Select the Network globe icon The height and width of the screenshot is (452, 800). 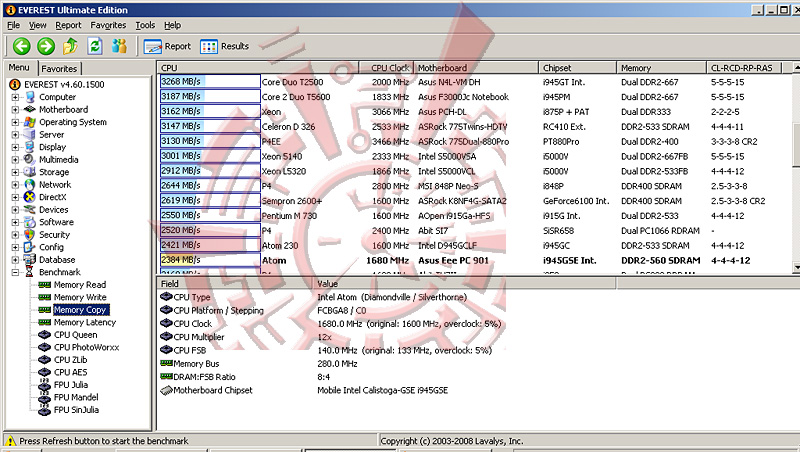[x=30, y=185]
